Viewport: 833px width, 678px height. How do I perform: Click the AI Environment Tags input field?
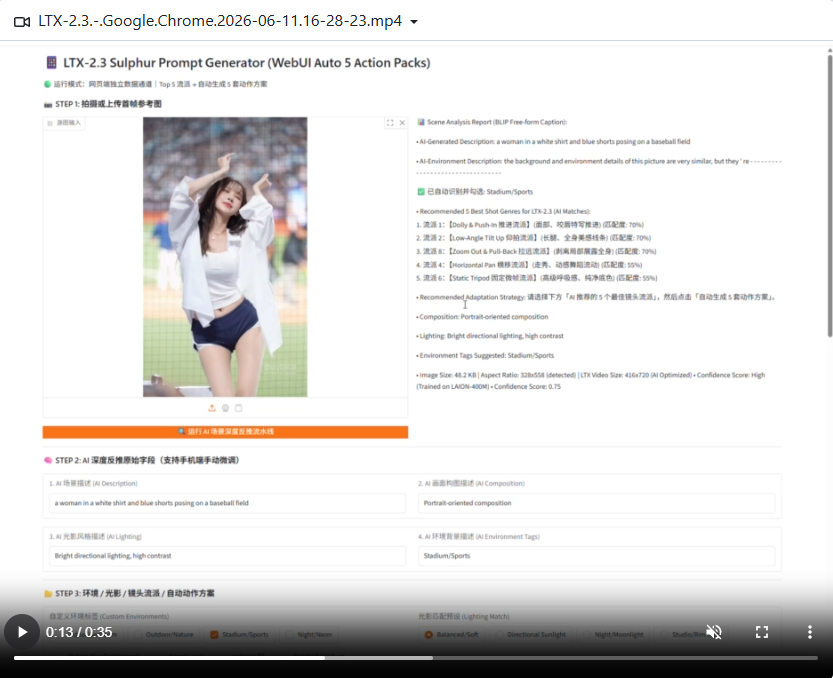click(x=596, y=556)
